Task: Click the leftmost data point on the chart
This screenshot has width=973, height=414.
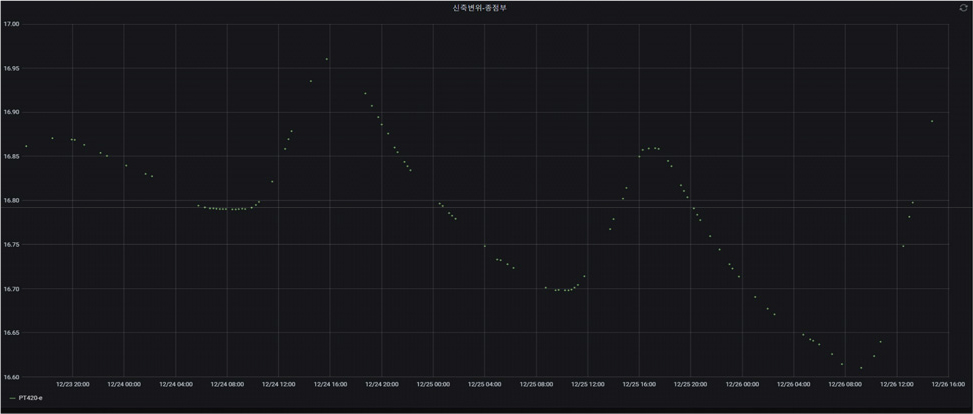Action: click(26, 146)
